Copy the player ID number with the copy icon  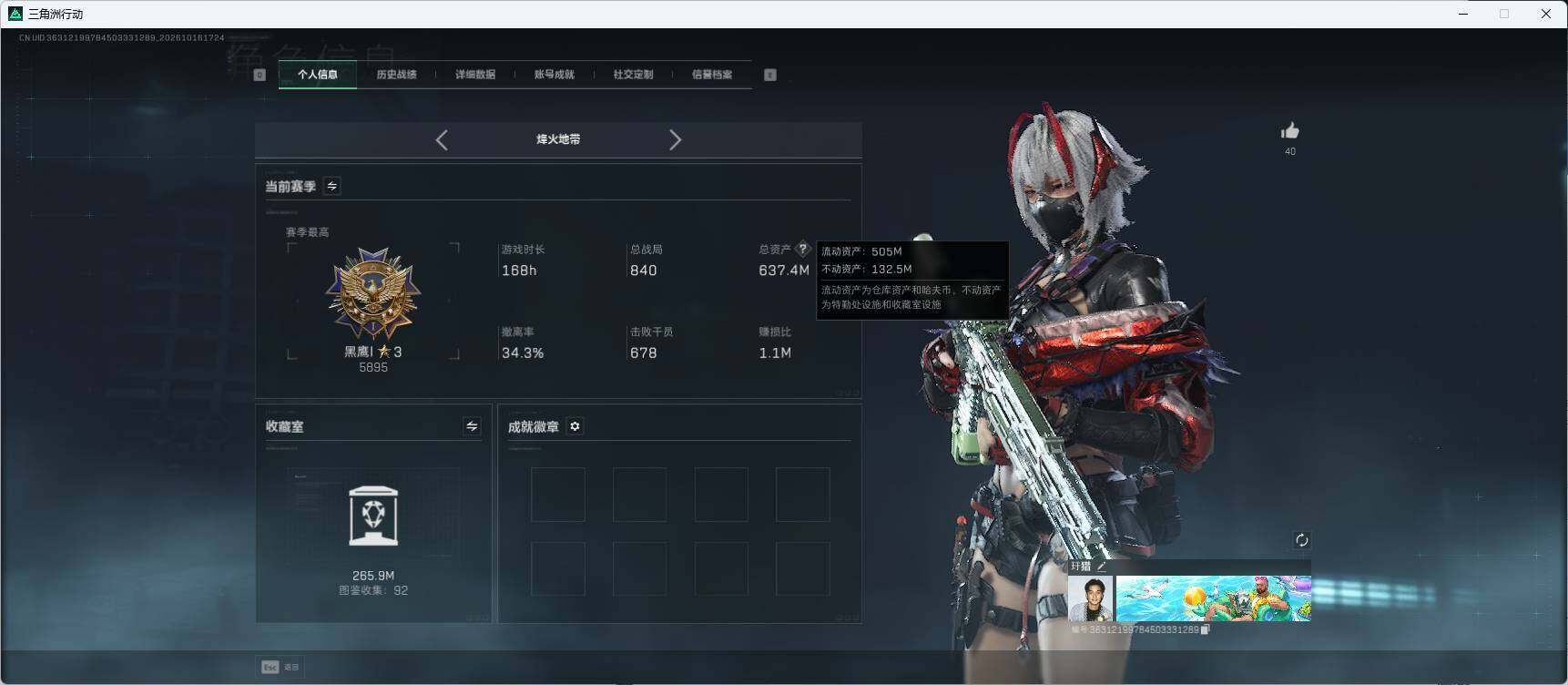click(1206, 629)
